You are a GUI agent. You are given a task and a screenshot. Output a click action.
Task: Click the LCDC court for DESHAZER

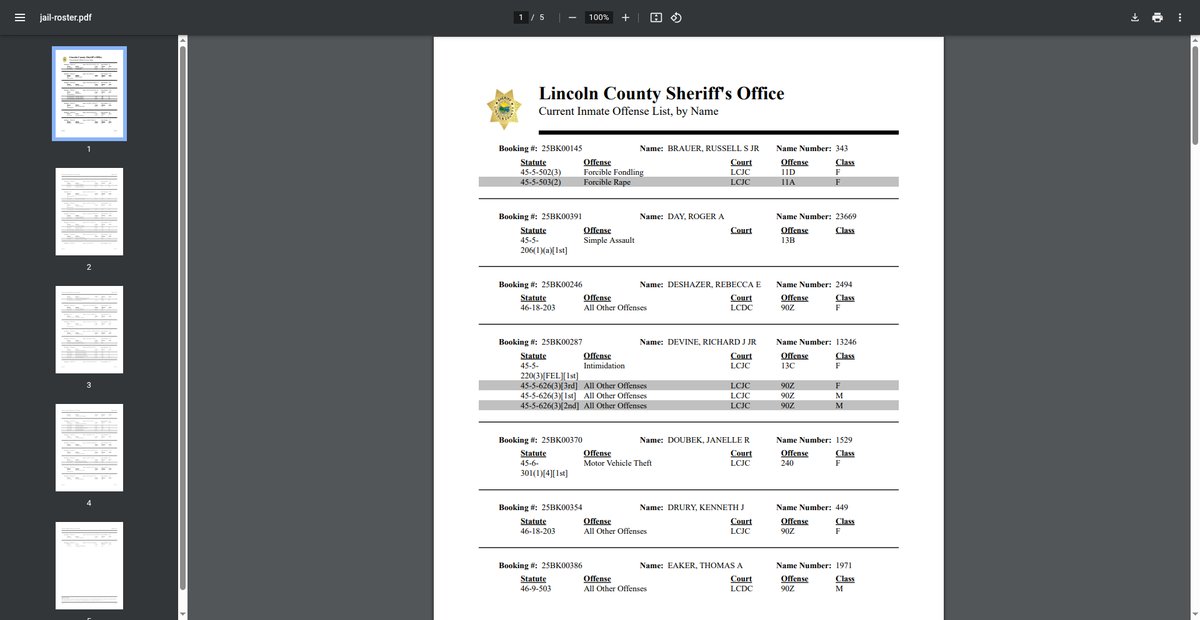(741, 308)
